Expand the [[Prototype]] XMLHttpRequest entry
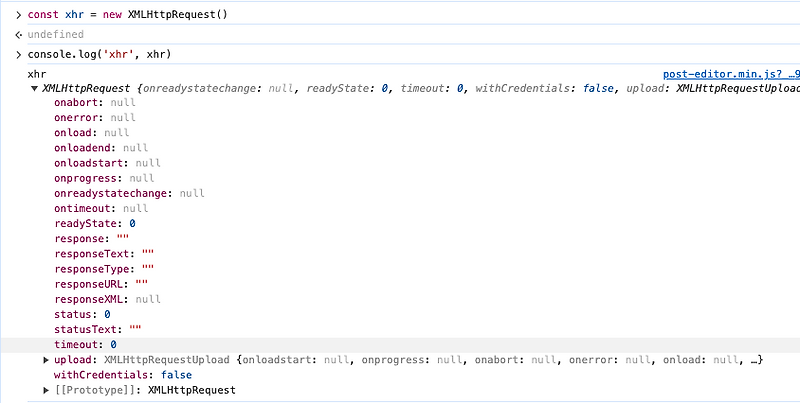The image size is (800, 403). (47, 391)
